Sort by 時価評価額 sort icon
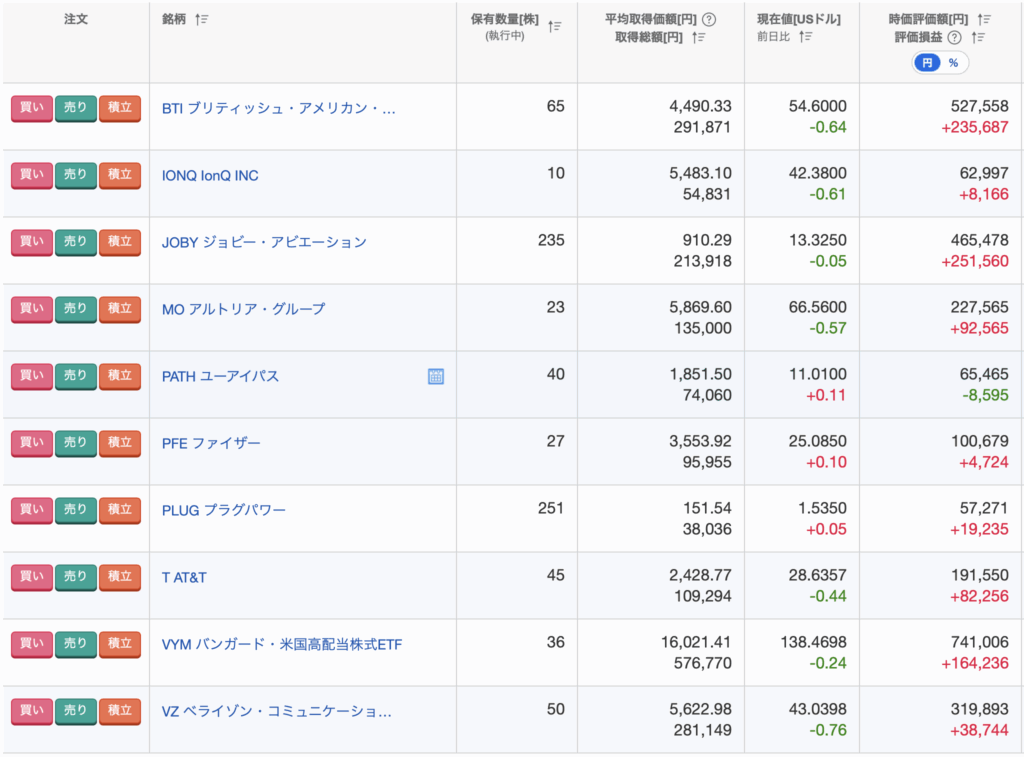 pos(984,20)
